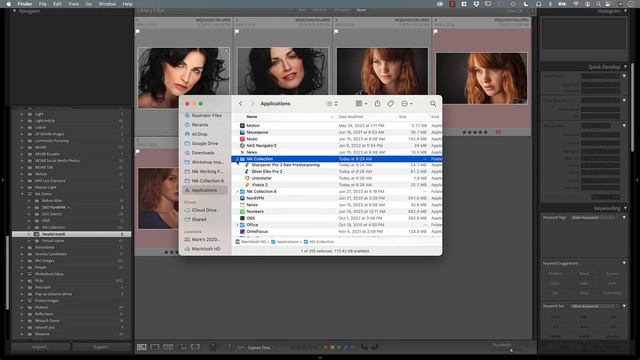The width and height of the screenshot is (640, 360).
Task: Open iCloud Drive in Finder sidebar
Action: 204,210
